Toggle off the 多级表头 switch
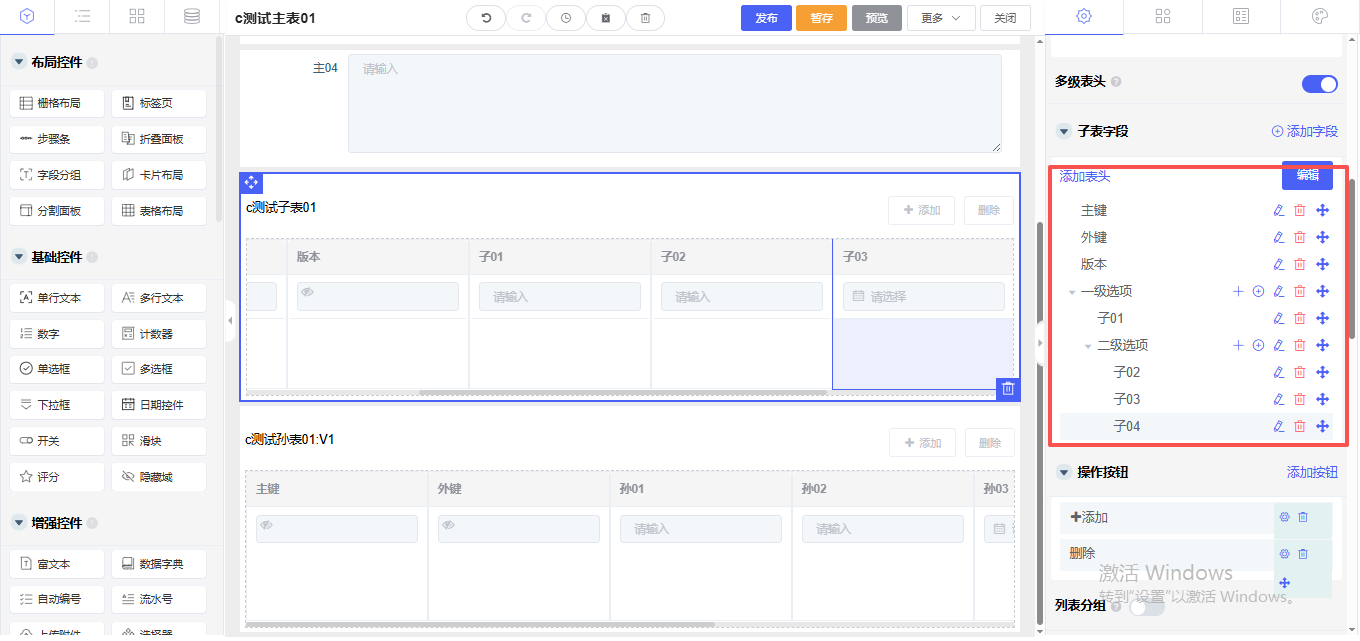Image resolution: width=1360 pixels, height=641 pixels. point(1319,84)
